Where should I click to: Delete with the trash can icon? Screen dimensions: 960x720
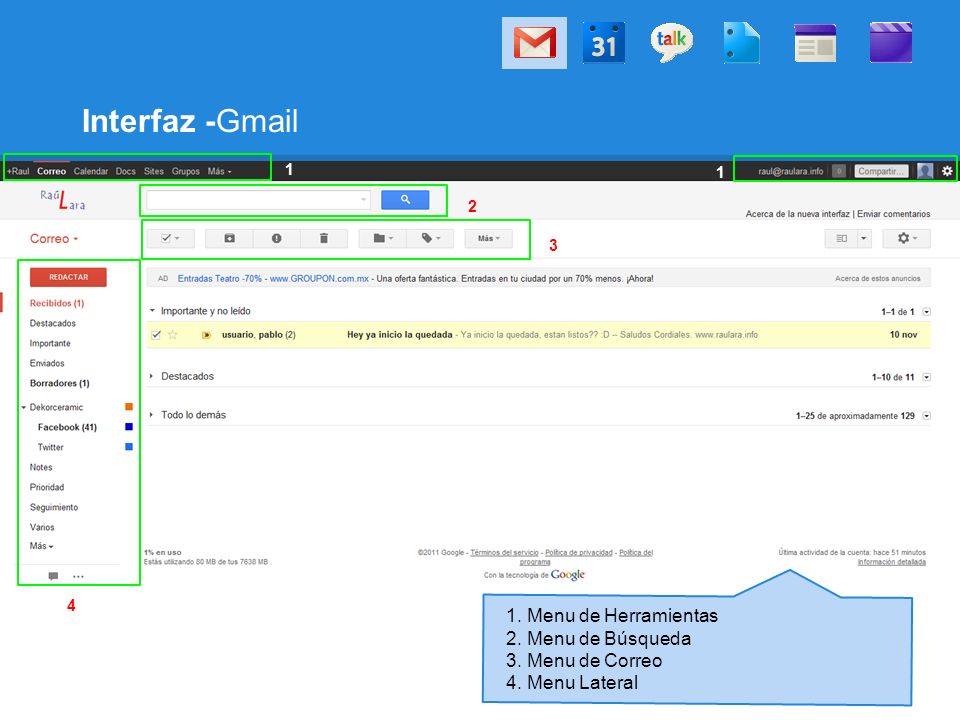pos(324,238)
